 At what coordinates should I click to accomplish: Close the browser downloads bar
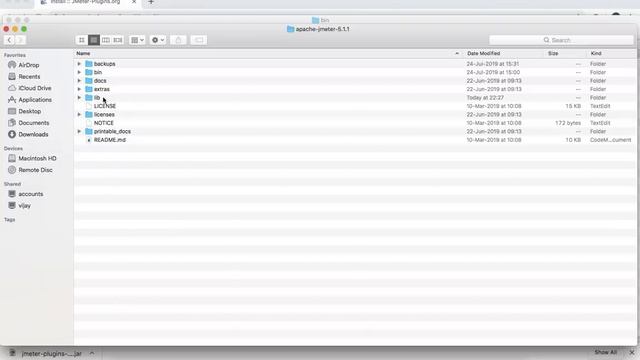[x=632, y=352]
